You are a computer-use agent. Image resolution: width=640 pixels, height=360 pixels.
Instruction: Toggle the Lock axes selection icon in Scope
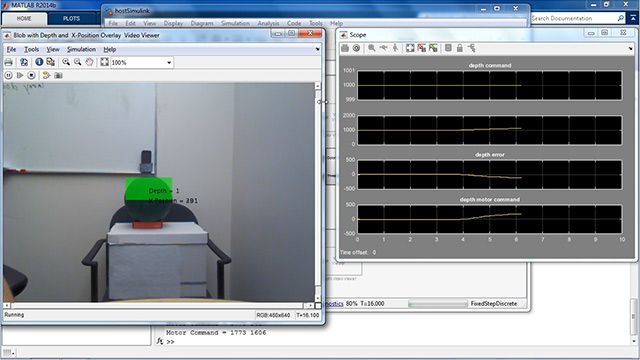[x=460, y=48]
